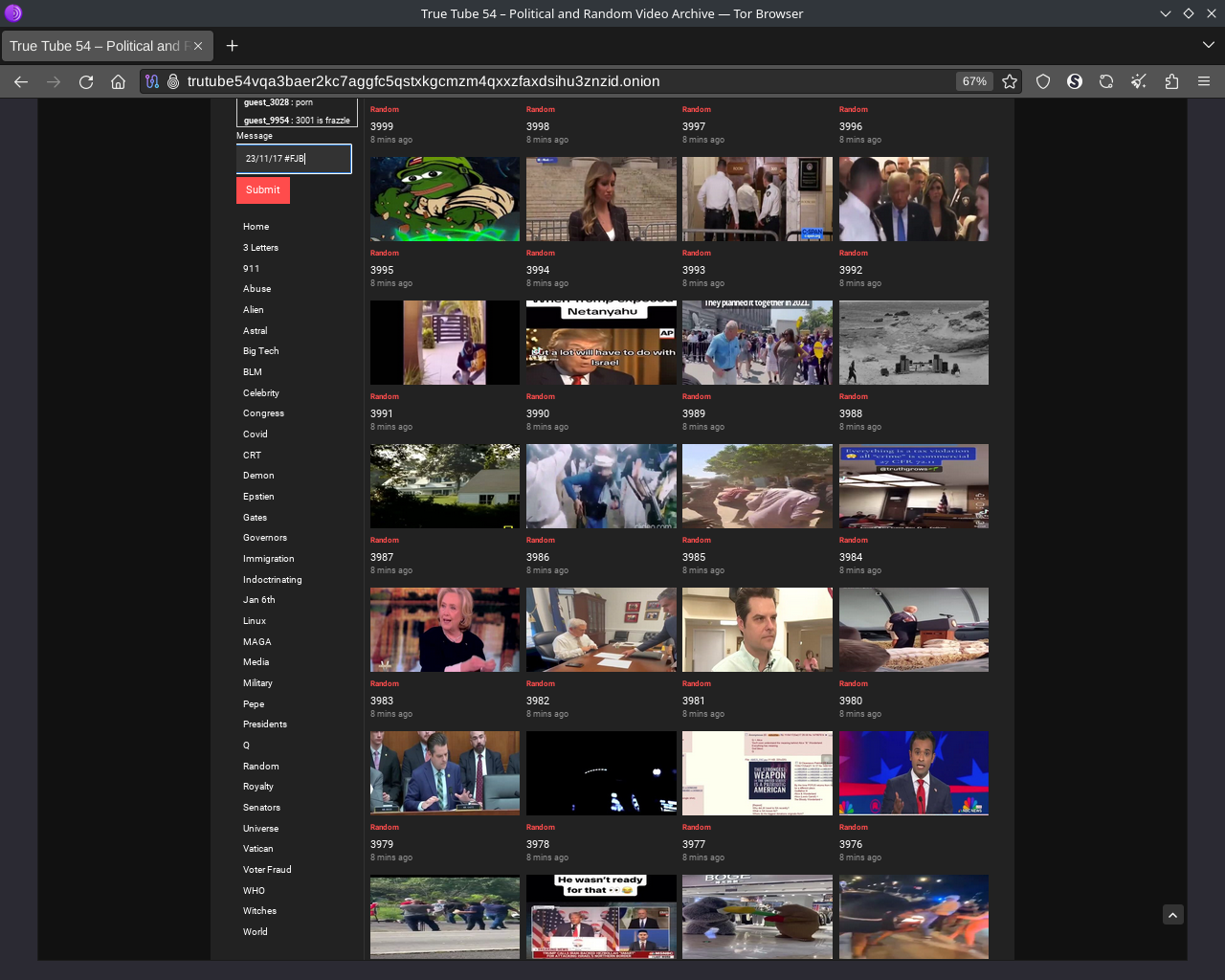This screenshot has height=980, width=1225.
Task: Click the browser Back arrow
Action: point(21,81)
